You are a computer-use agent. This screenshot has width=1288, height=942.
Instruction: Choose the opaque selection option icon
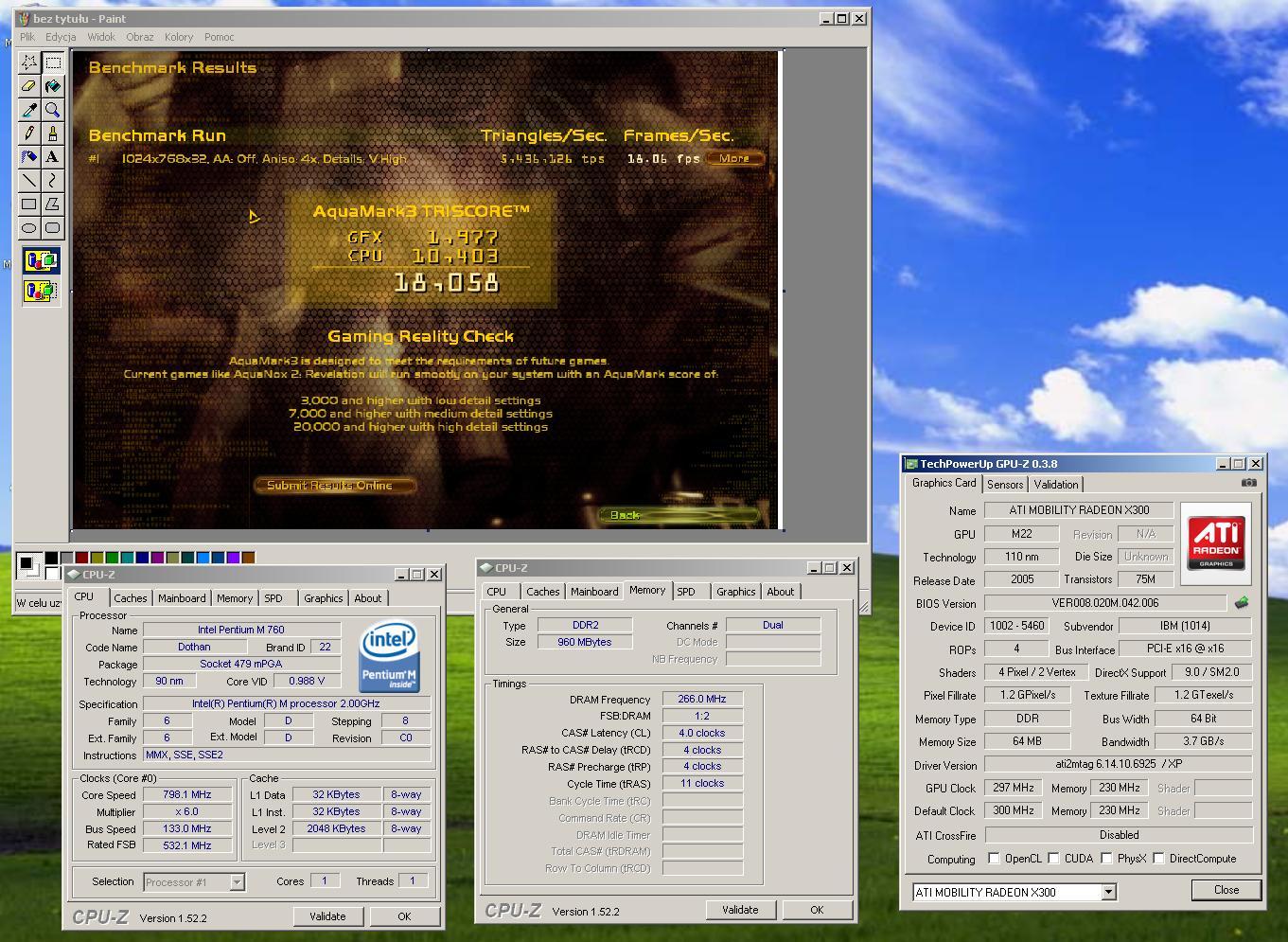41,260
